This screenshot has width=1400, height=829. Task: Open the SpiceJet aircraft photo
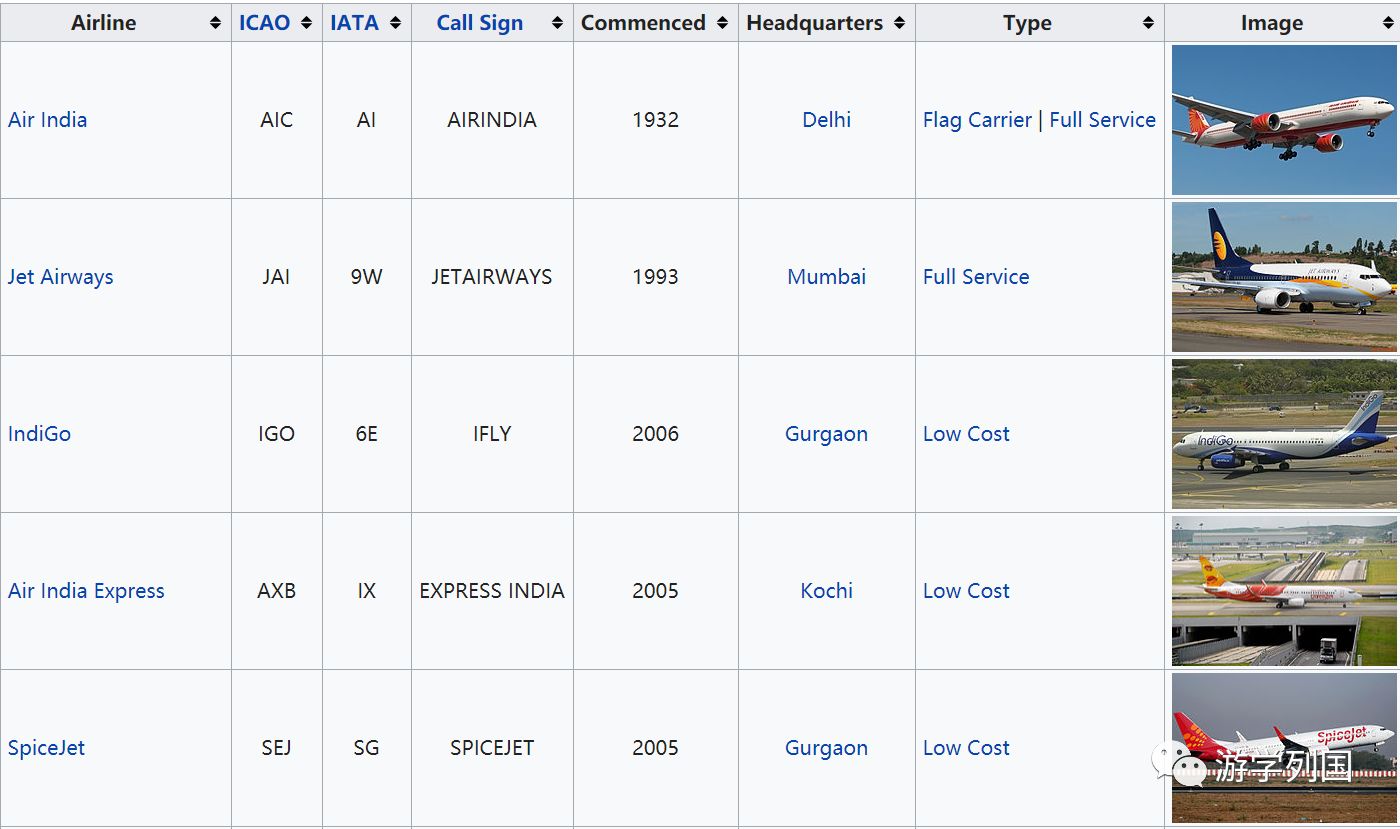click(x=1283, y=748)
